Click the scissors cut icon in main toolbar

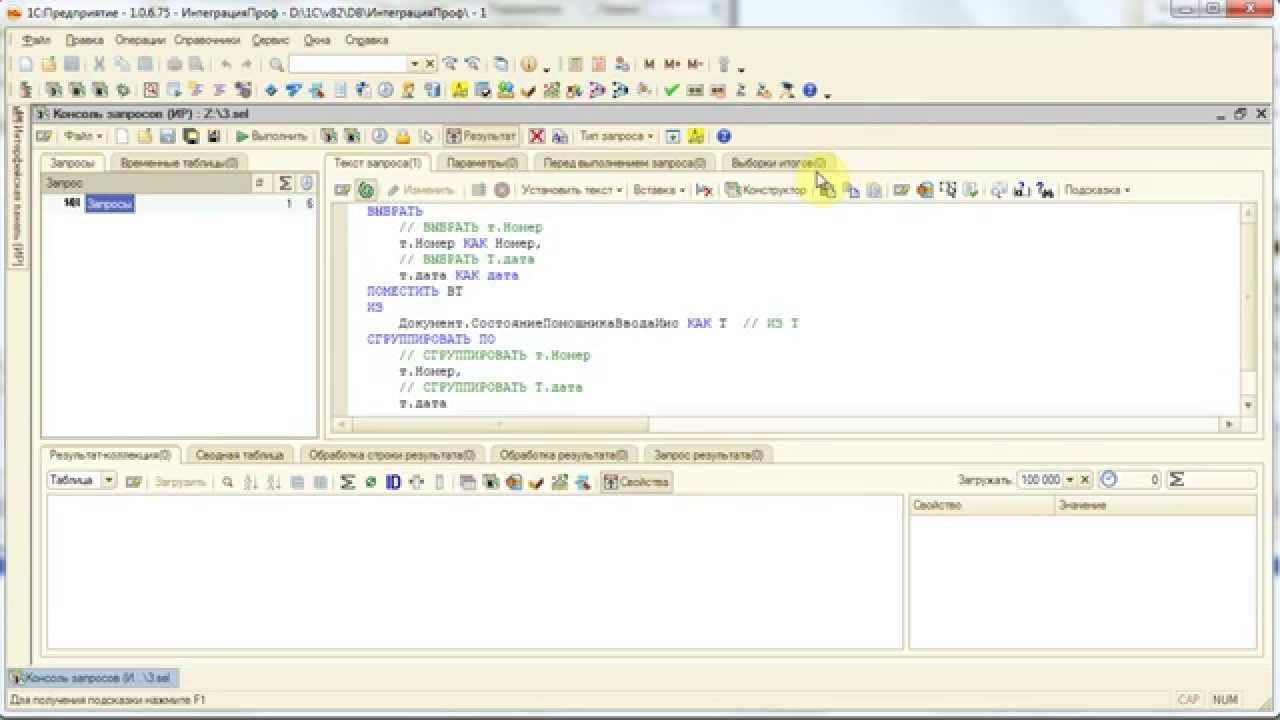pos(99,64)
